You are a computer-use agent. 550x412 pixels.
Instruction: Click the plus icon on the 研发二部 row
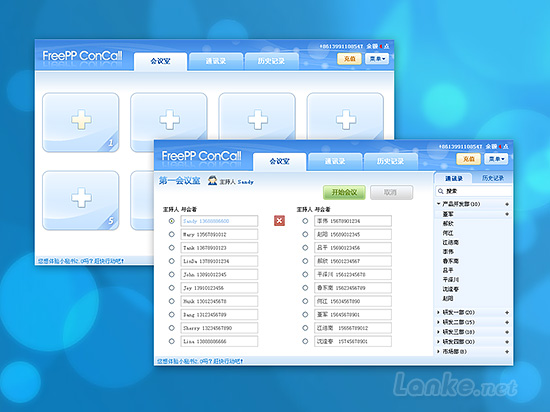(x=507, y=322)
